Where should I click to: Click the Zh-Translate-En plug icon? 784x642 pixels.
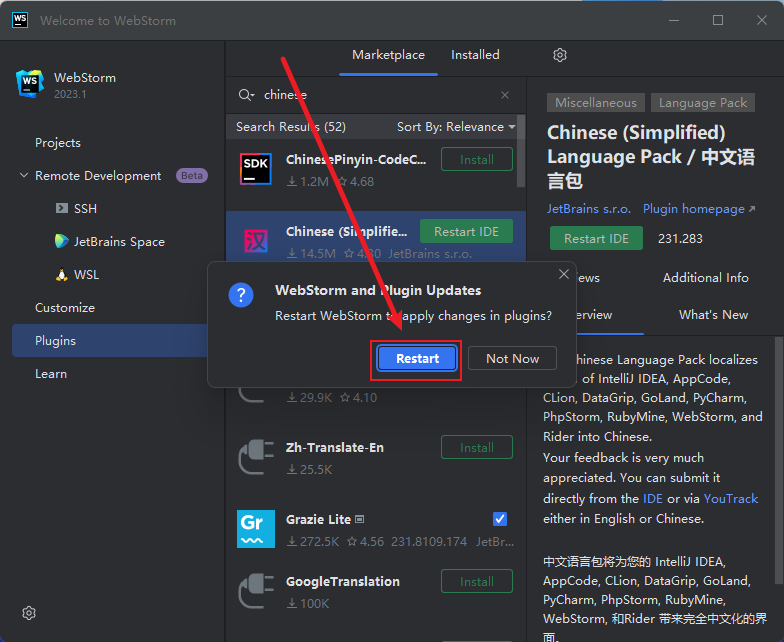coord(256,457)
